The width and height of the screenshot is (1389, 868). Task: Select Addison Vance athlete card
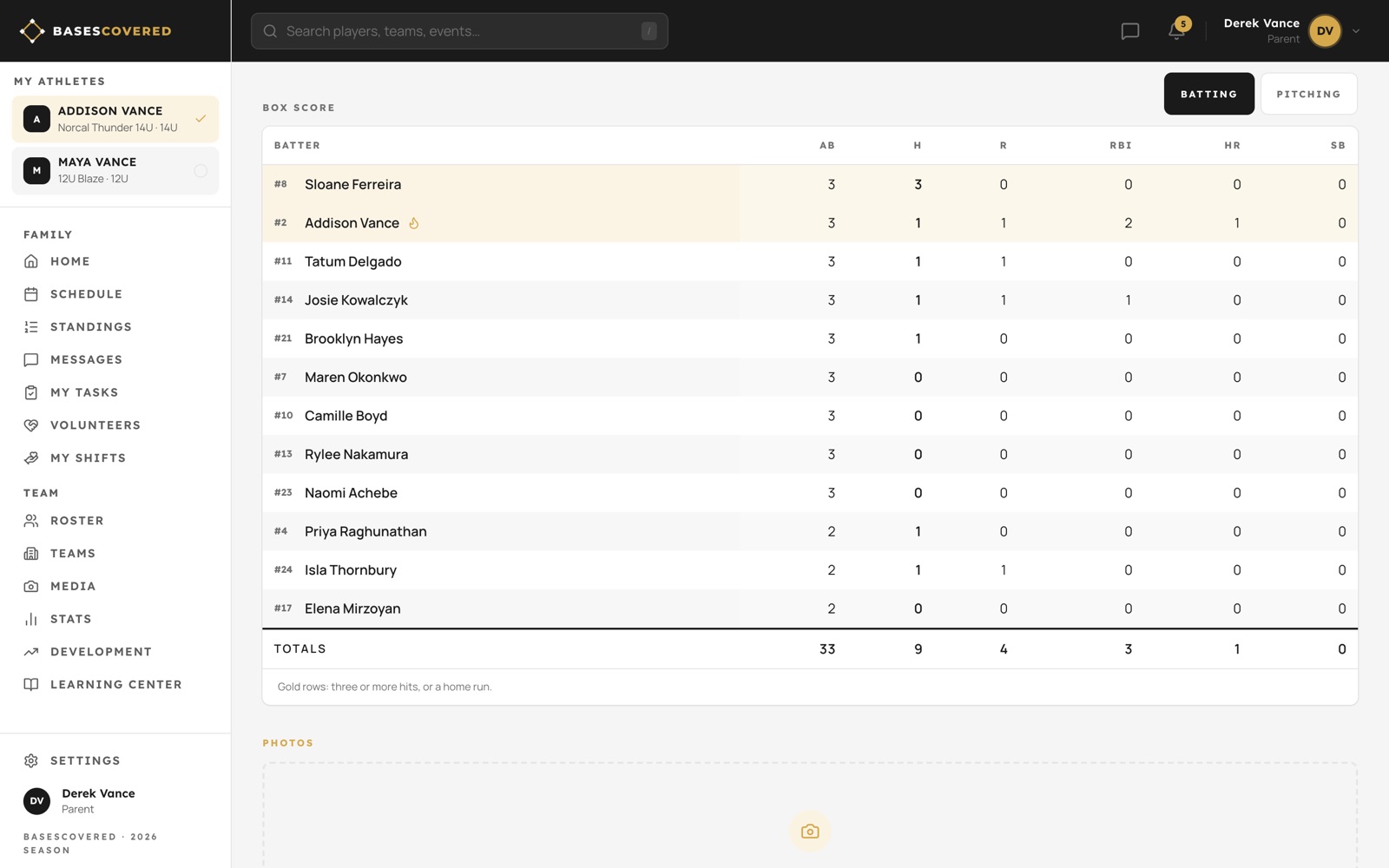(x=115, y=119)
